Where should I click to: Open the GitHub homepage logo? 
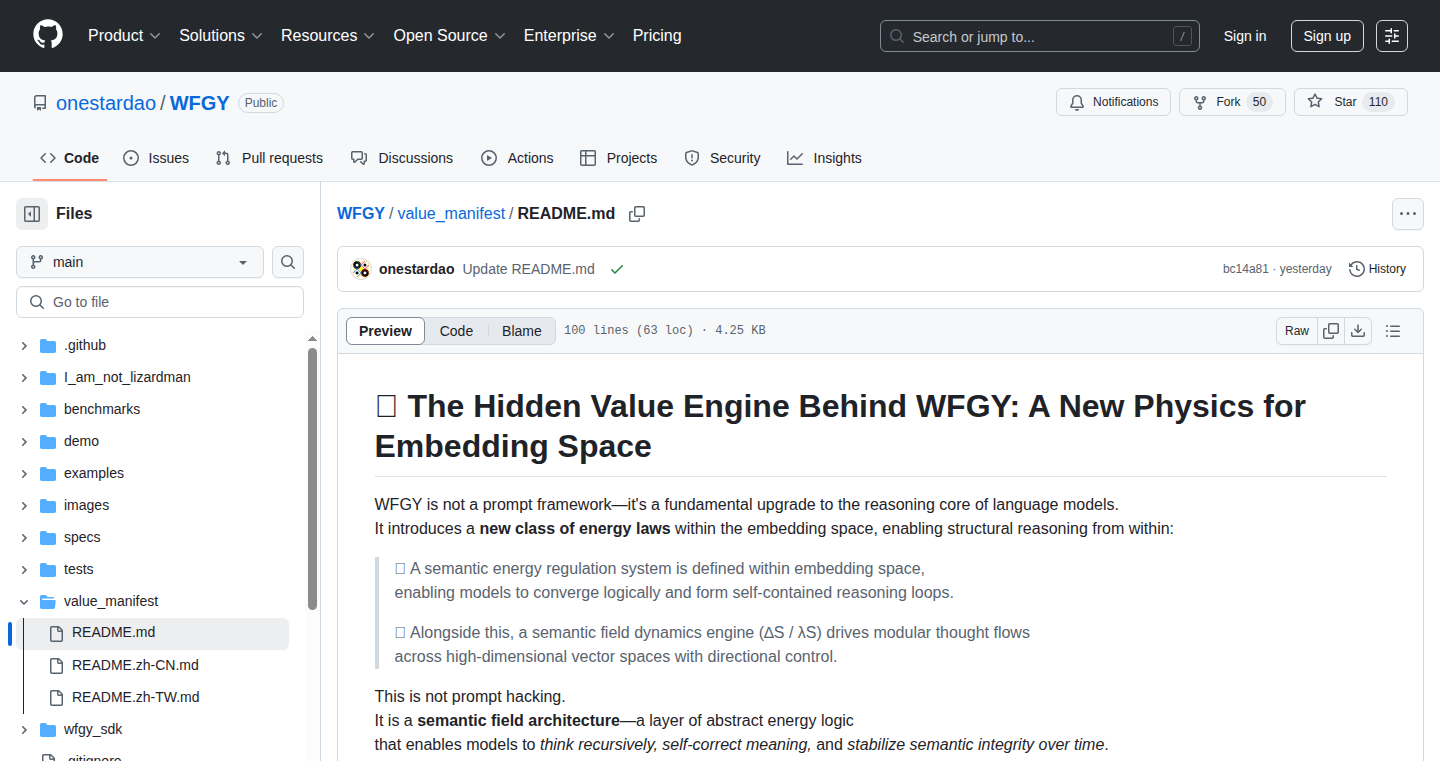click(47, 35)
